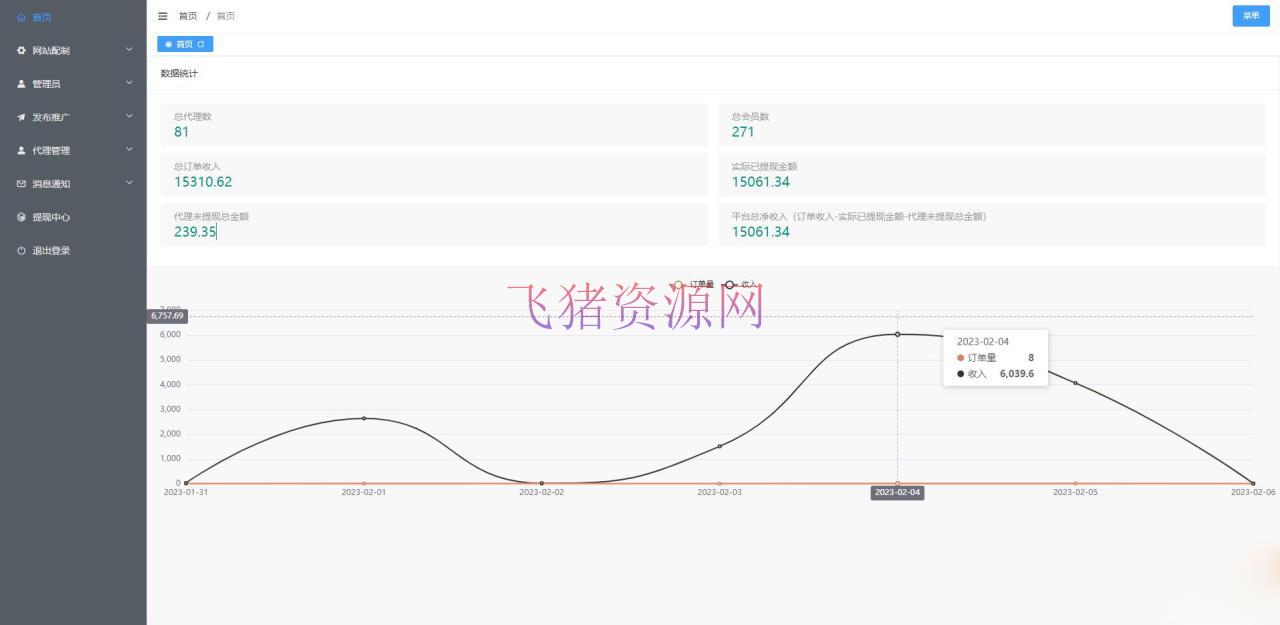The width and height of the screenshot is (1280, 625).
Task: Expand the 消息通知 submenu
Action: (x=127, y=183)
